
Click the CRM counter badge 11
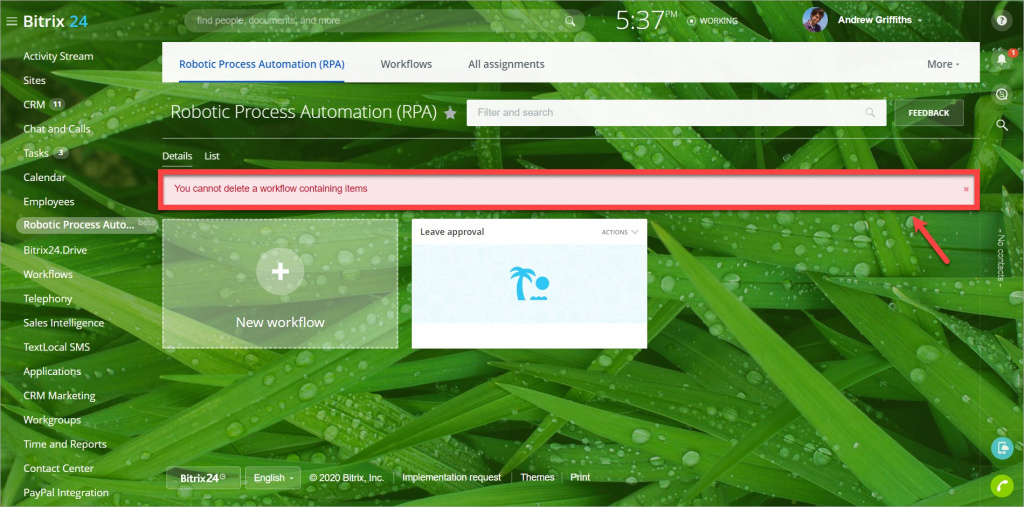point(57,105)
